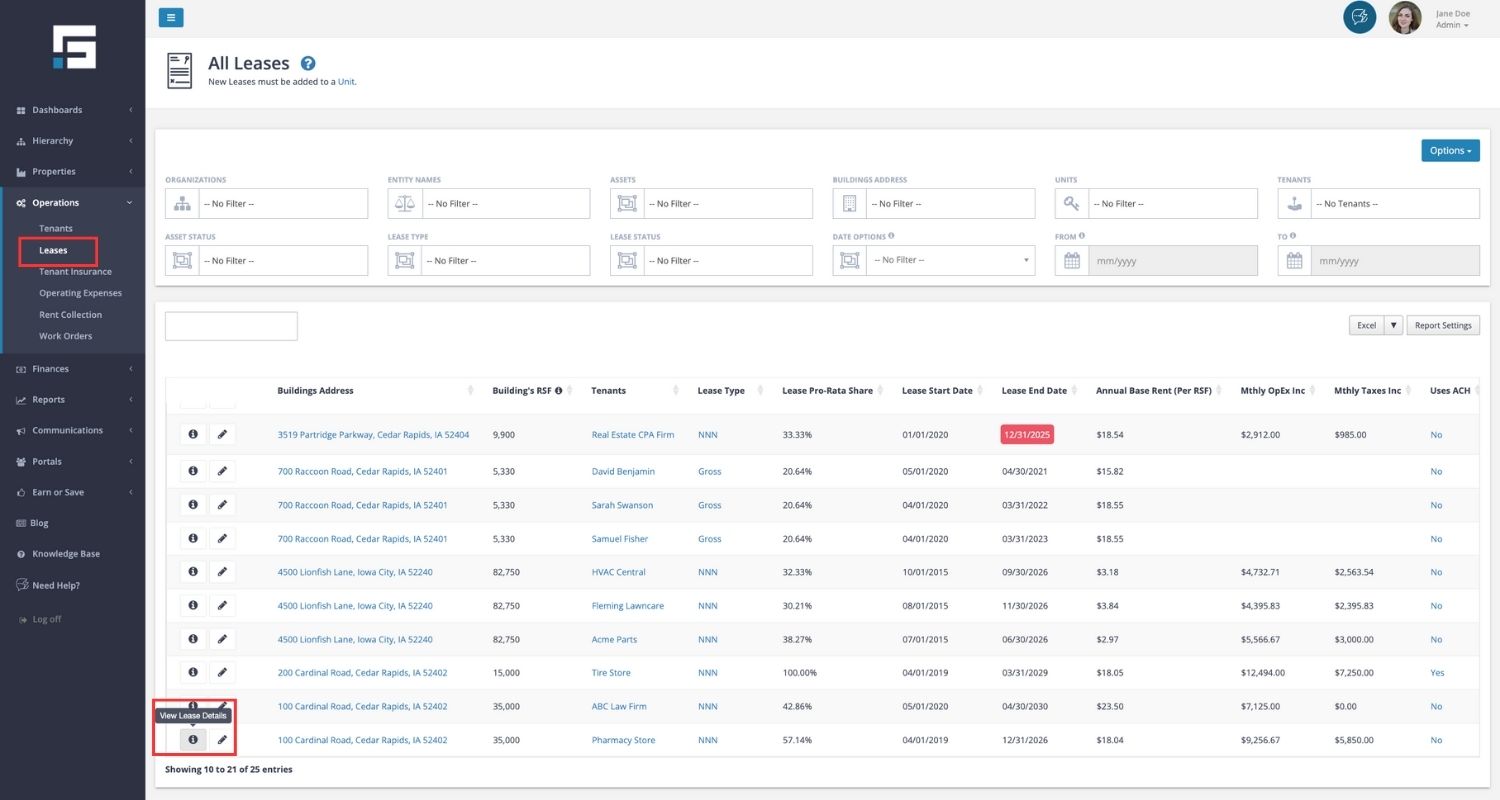Screen dimensions: 1500x800
Task: Open the Acme Parts tenant link
Action: click(x=614, y=639)
